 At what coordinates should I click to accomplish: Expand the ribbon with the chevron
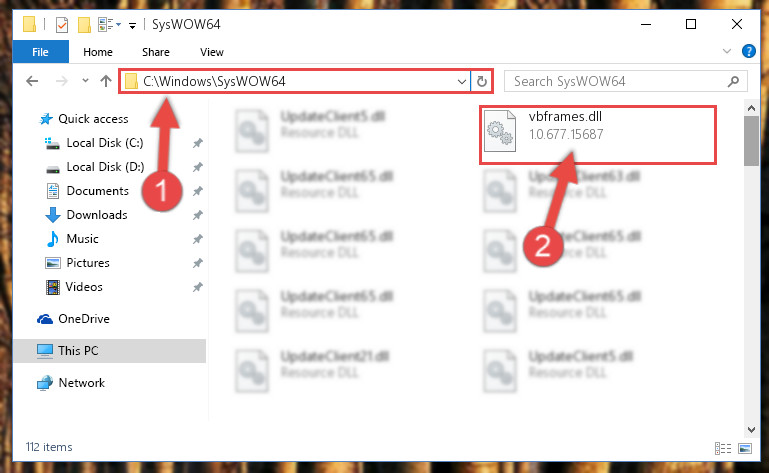tap(727, 51)
